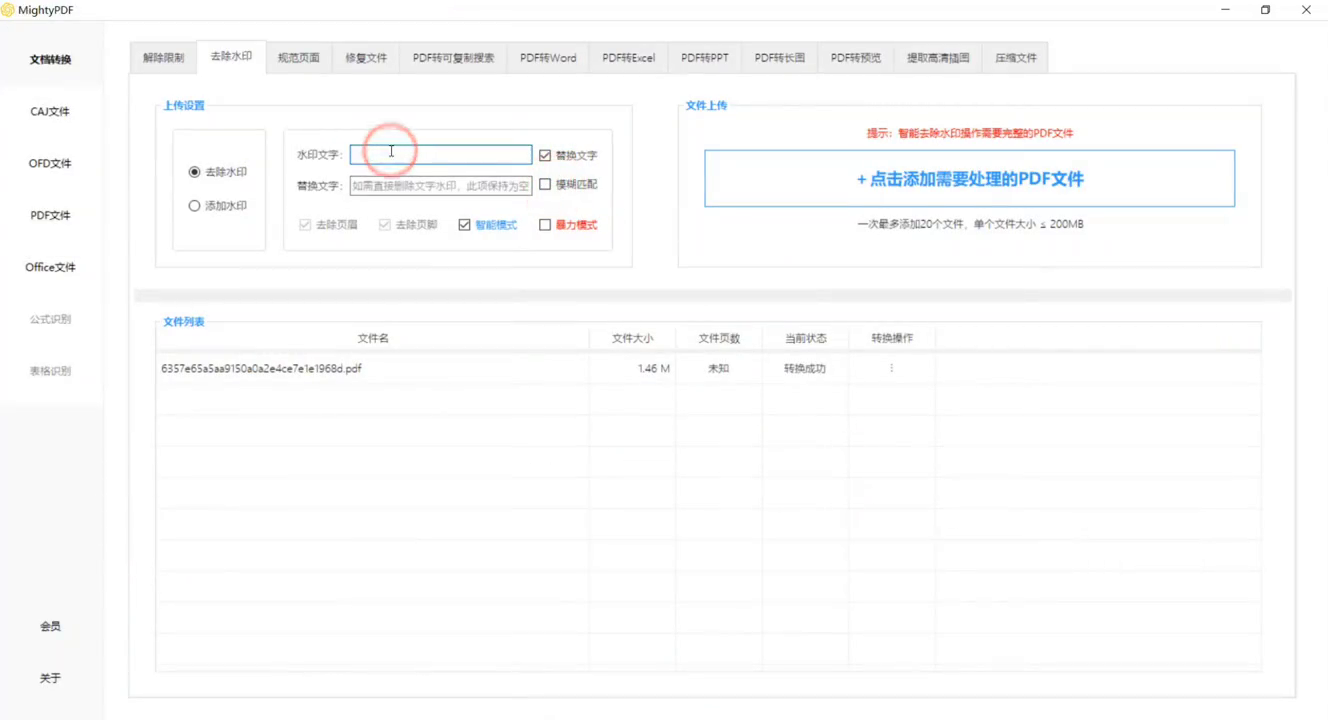This screenshot has width=1328, height=720.
Task: Open 文档转换 in the sidebar
Action: tap(50, 60)
